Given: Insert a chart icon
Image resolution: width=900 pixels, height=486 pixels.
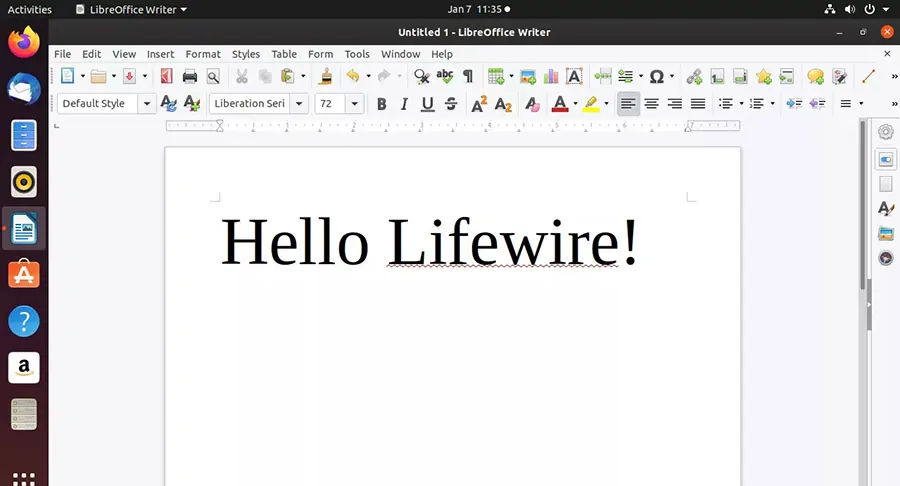Looking at the screenshot, I should click(x=551, y=76).
